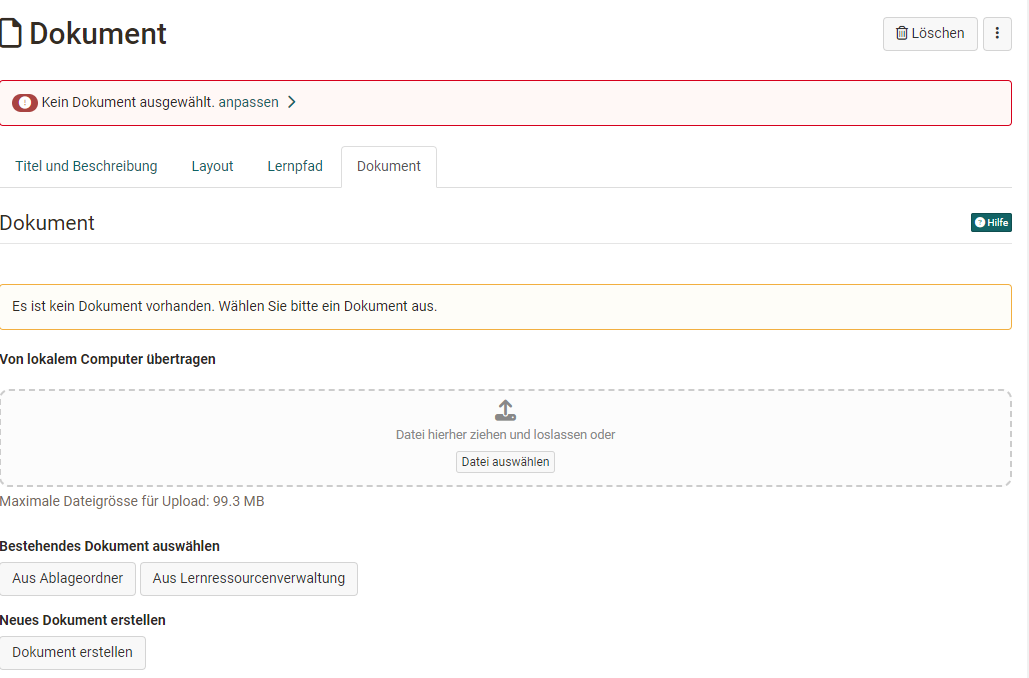1029x678 pixels.
Task: Choose 'Aus Ablageordner' to pick a document
Action: coord(68,578)
